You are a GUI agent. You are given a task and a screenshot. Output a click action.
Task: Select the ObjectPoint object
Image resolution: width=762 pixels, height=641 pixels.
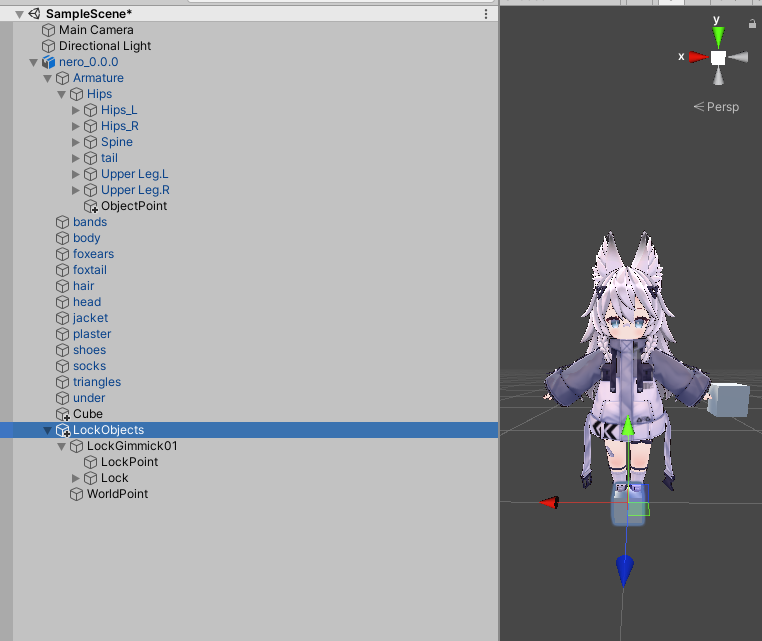(134, 206)
